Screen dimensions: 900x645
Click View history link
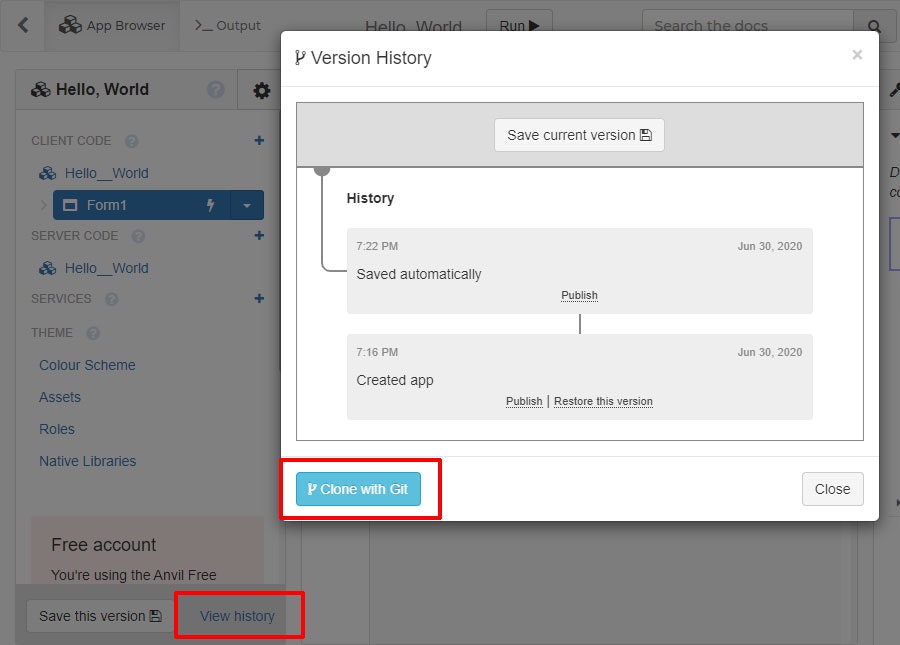tap(237, 616)
